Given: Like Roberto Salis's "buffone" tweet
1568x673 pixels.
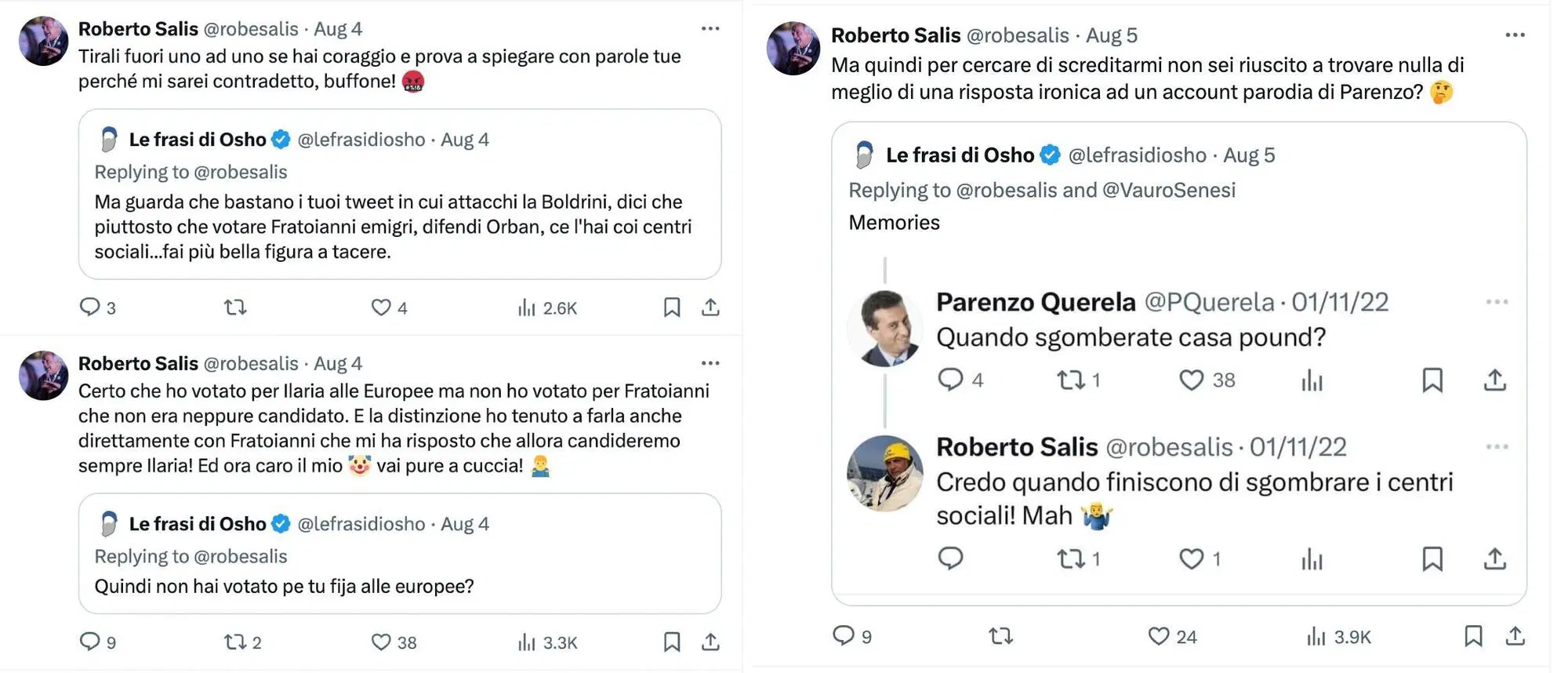Looking at the screenshot, I should click(382, 307).
